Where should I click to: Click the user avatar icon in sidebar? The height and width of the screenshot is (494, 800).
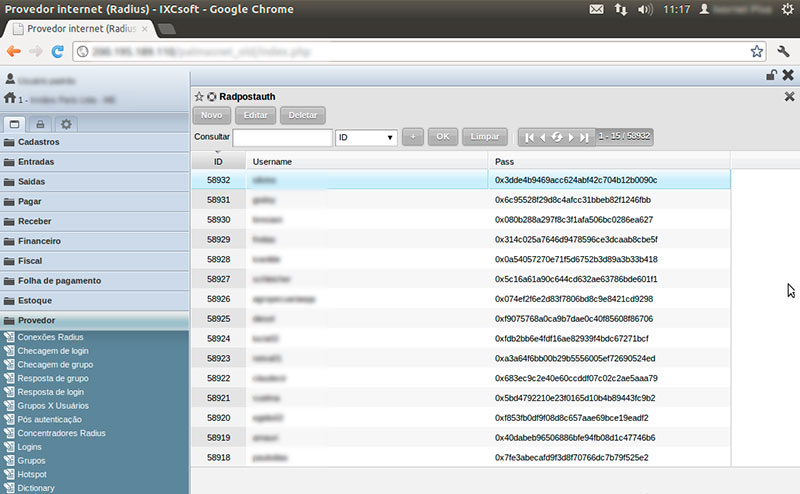pos(10,79)
